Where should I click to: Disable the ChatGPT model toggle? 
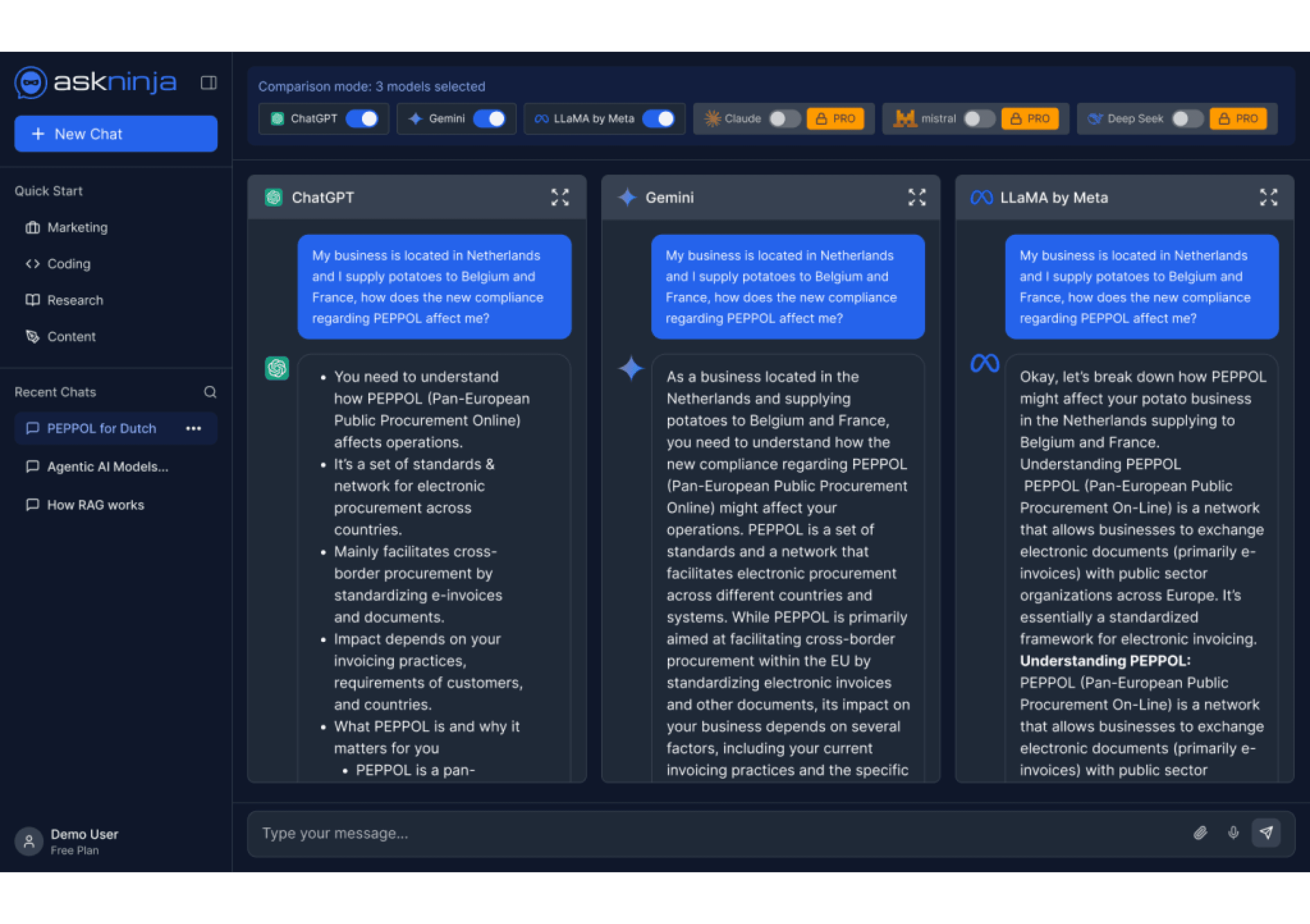(x=362, y=119)
